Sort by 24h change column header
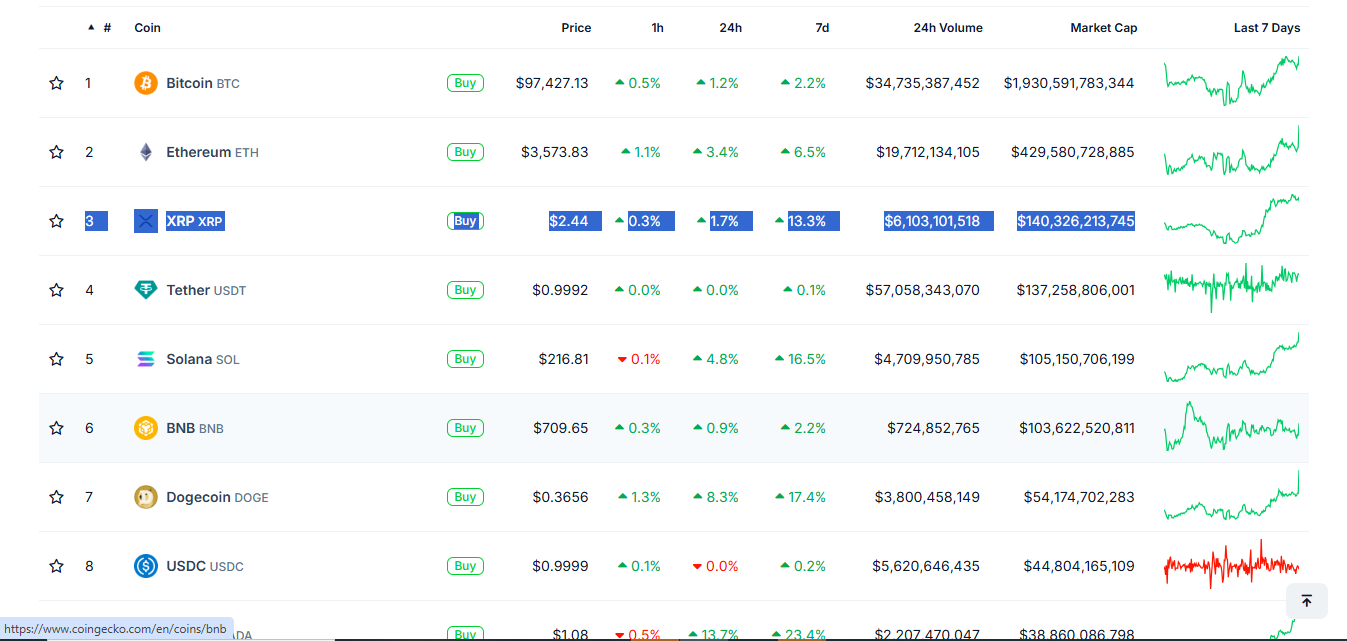 [x=730, y=28]
